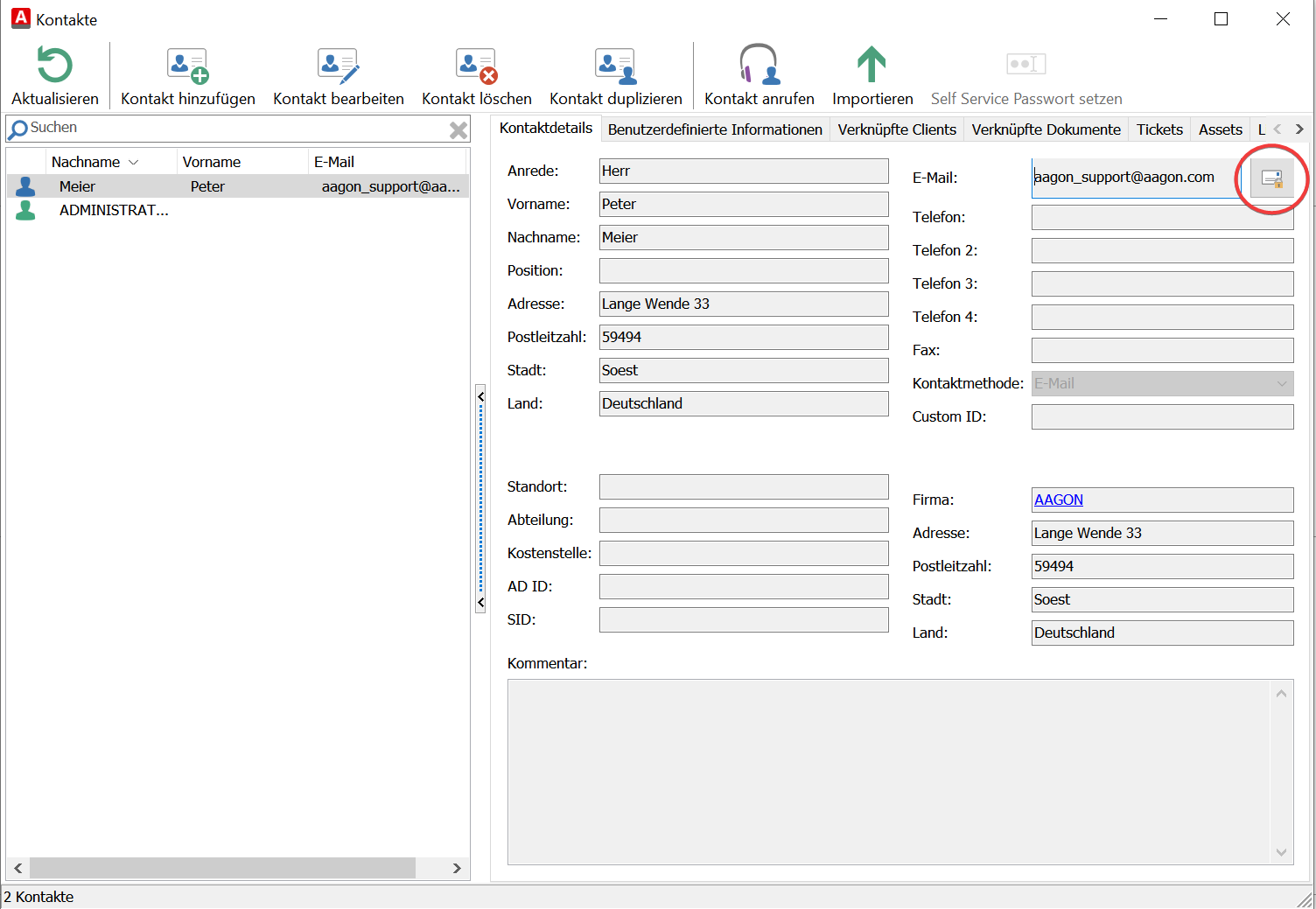Click the Importieren green arrow icon
The image size is (1316, 909).
[871, 66]
